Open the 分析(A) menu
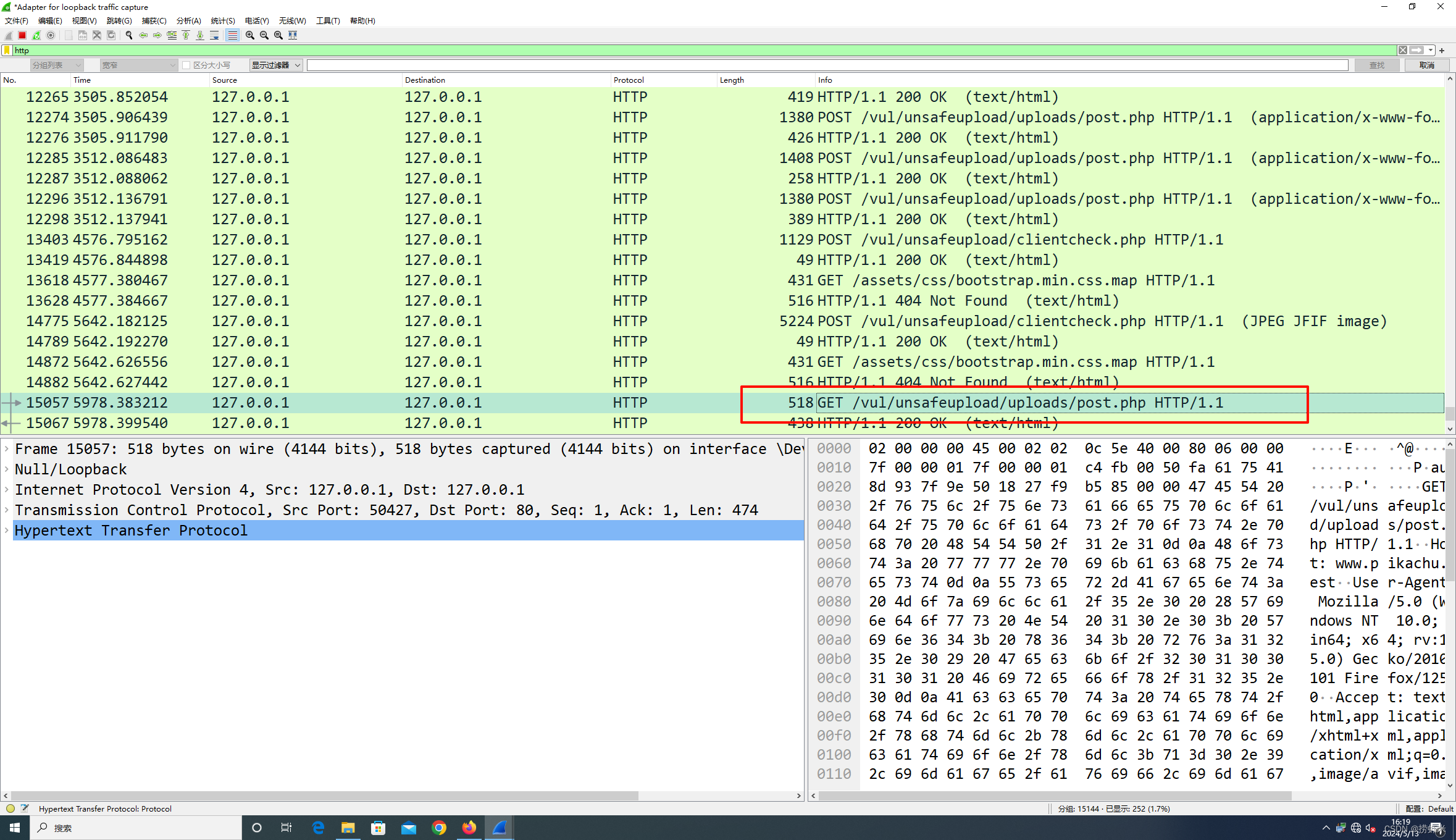 pyautogui.click(x=189, y=20)
